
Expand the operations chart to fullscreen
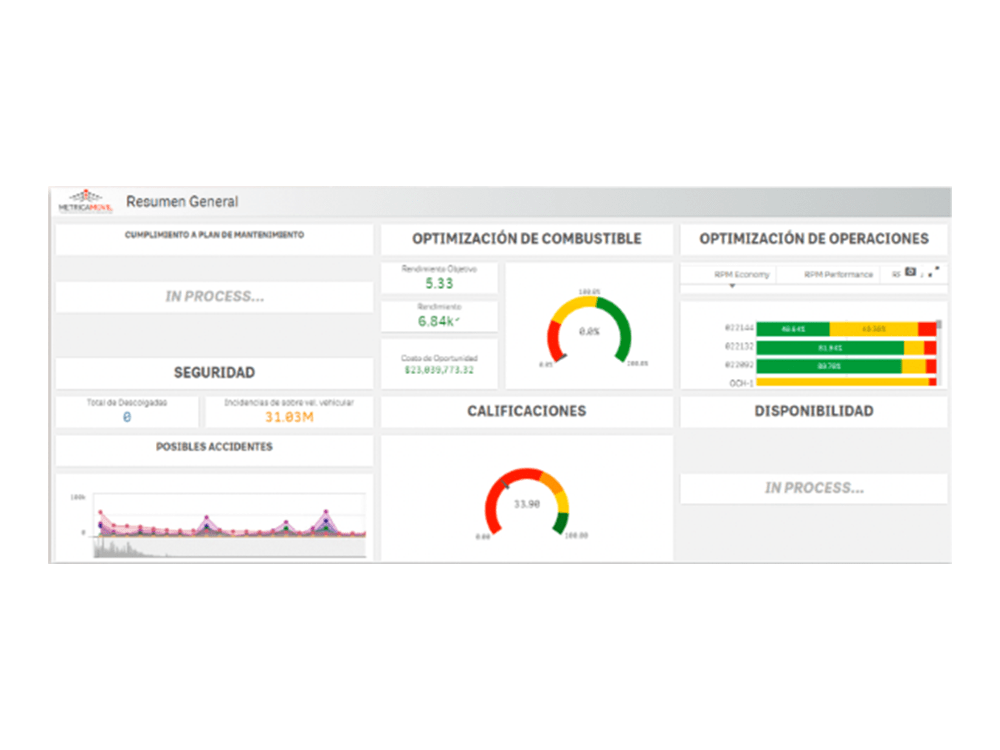[x=935, y=271]
